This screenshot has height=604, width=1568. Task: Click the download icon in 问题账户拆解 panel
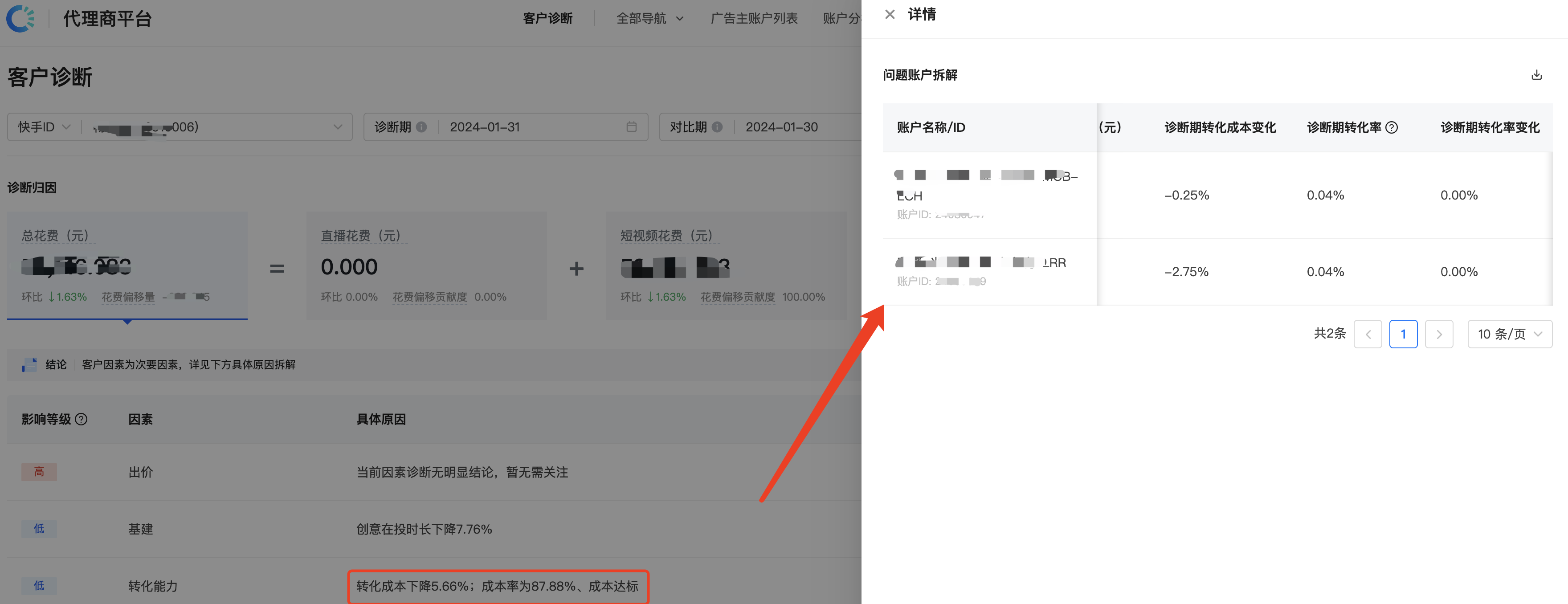click(x=1536, y=74)
